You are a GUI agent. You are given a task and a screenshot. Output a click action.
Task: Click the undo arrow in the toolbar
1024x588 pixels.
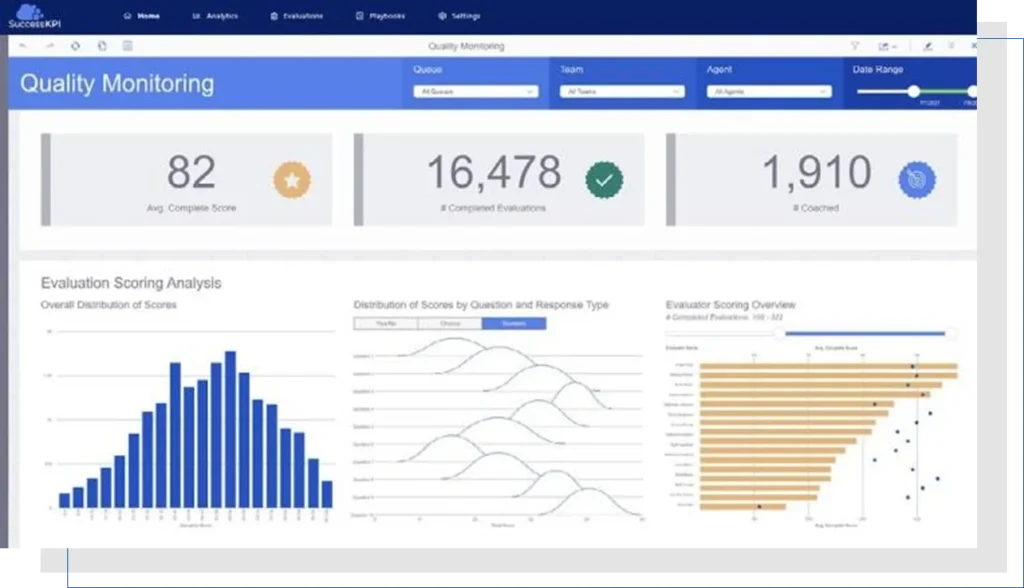point(23,46)
